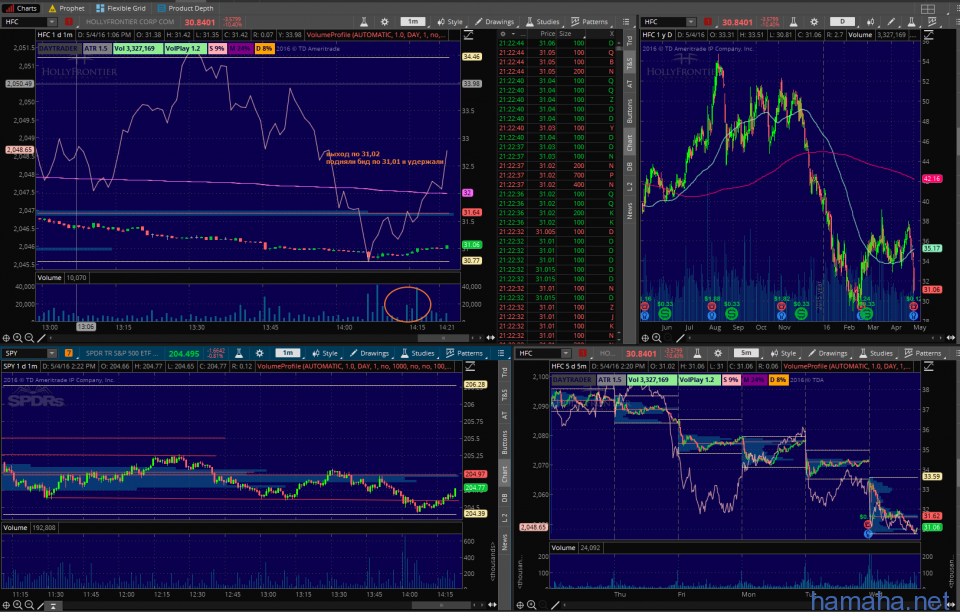Open settings gear of the daily HFC chart

click(814, 21)
